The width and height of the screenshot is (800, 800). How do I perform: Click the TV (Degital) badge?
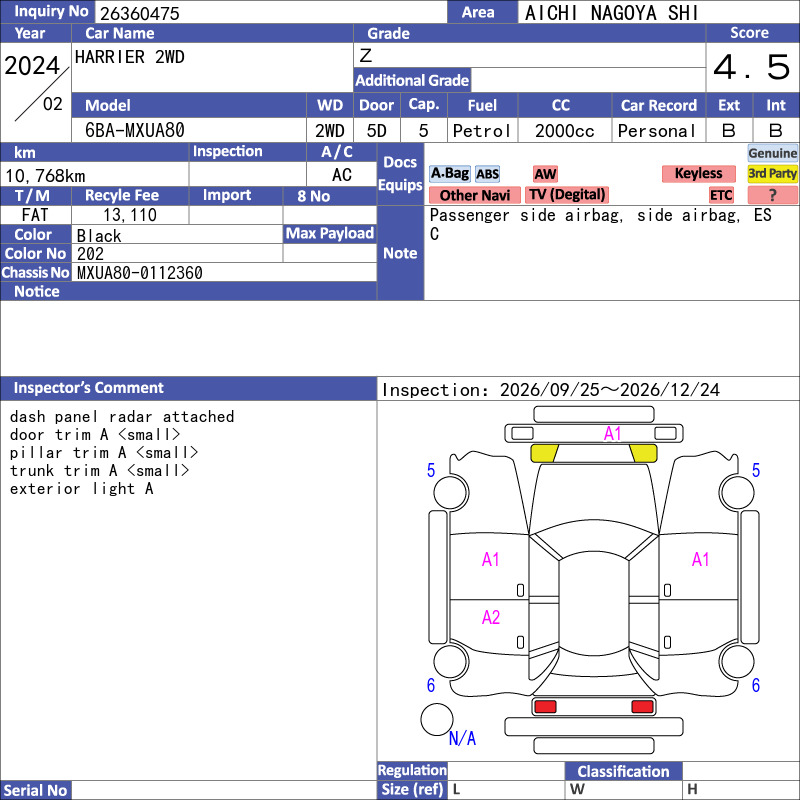pos(567,195)
